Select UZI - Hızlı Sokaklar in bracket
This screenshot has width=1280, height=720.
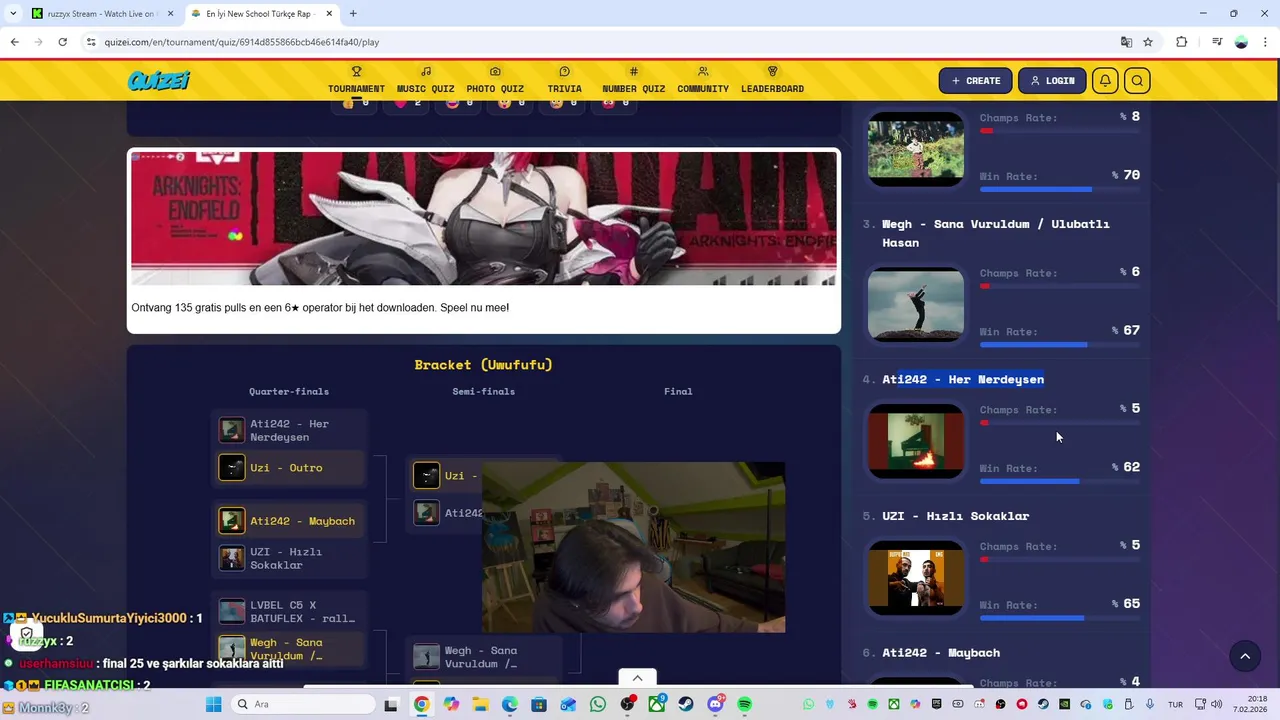pos(290,558)
